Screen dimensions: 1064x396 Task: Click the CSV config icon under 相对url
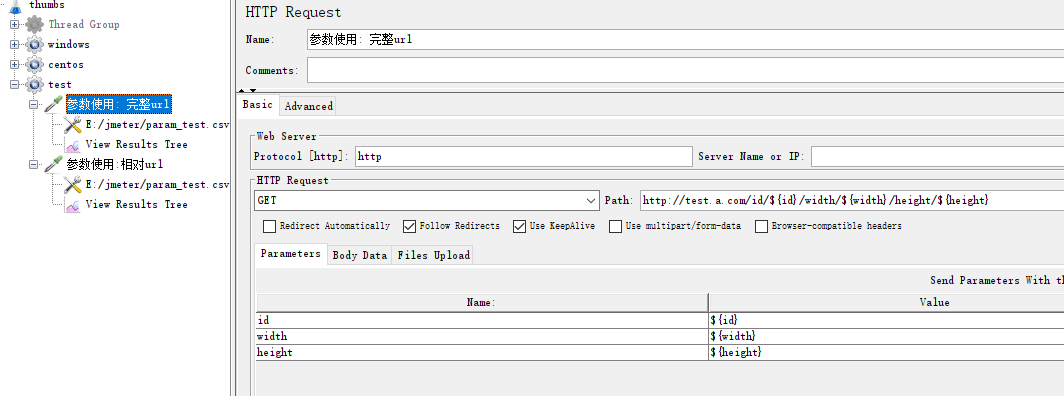coord(73,184)
